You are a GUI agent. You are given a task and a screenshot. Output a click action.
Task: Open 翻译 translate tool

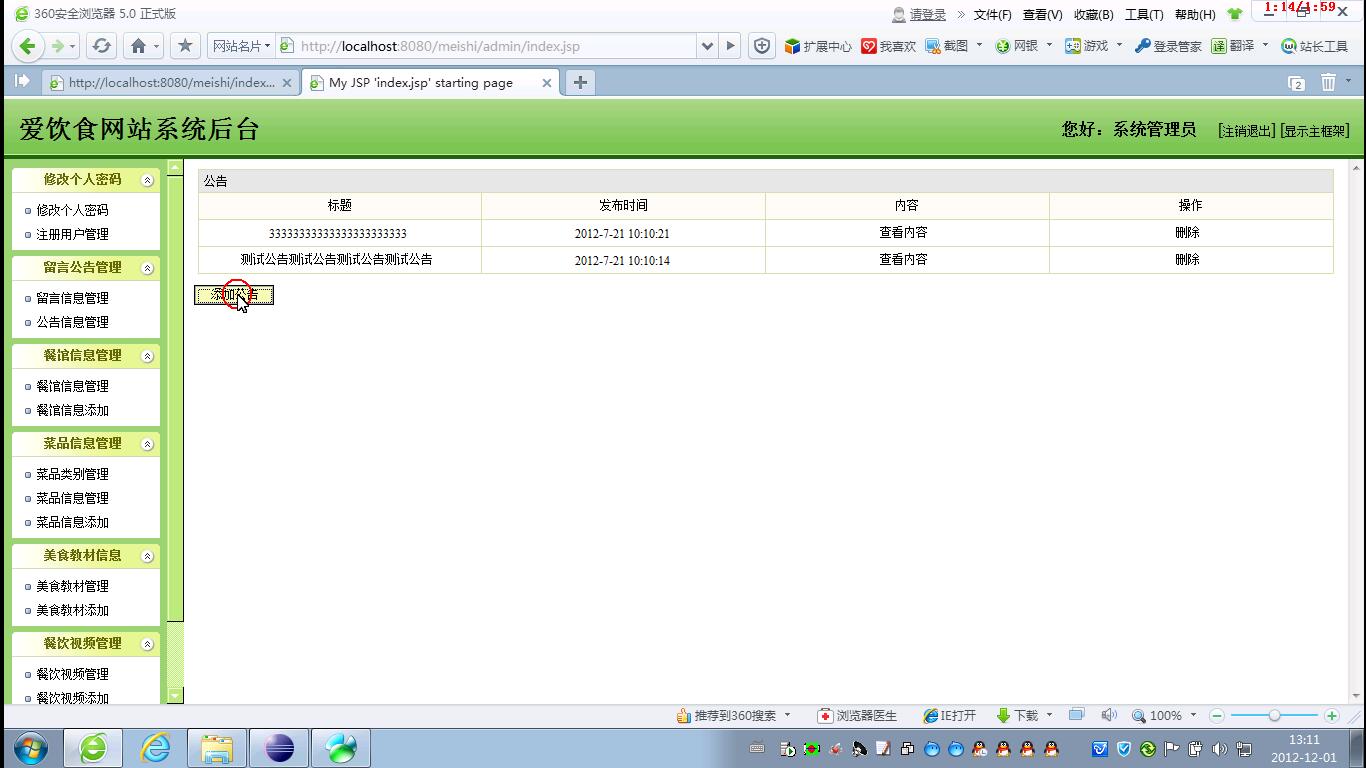coord(1233,46)
